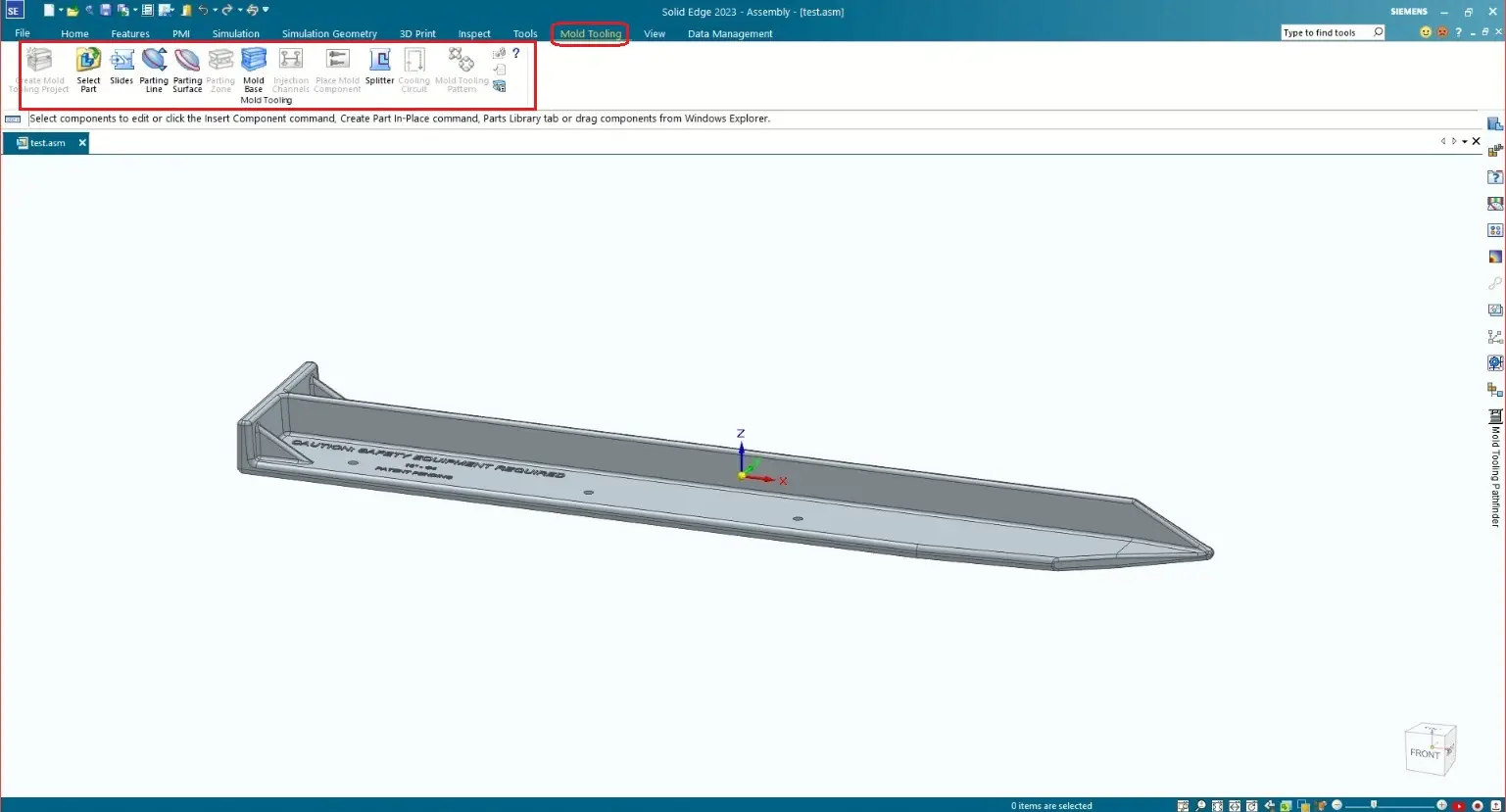Click the FRONT face of the view cube
The height and width of the screenshot is (812, 1506).
1425,753
